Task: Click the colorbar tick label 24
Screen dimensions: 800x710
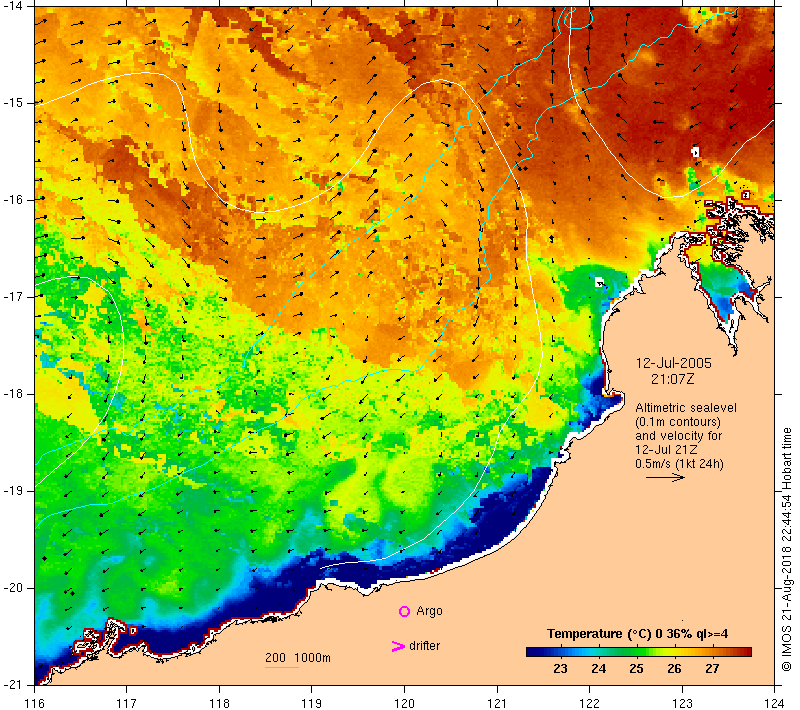Action: 598,669
